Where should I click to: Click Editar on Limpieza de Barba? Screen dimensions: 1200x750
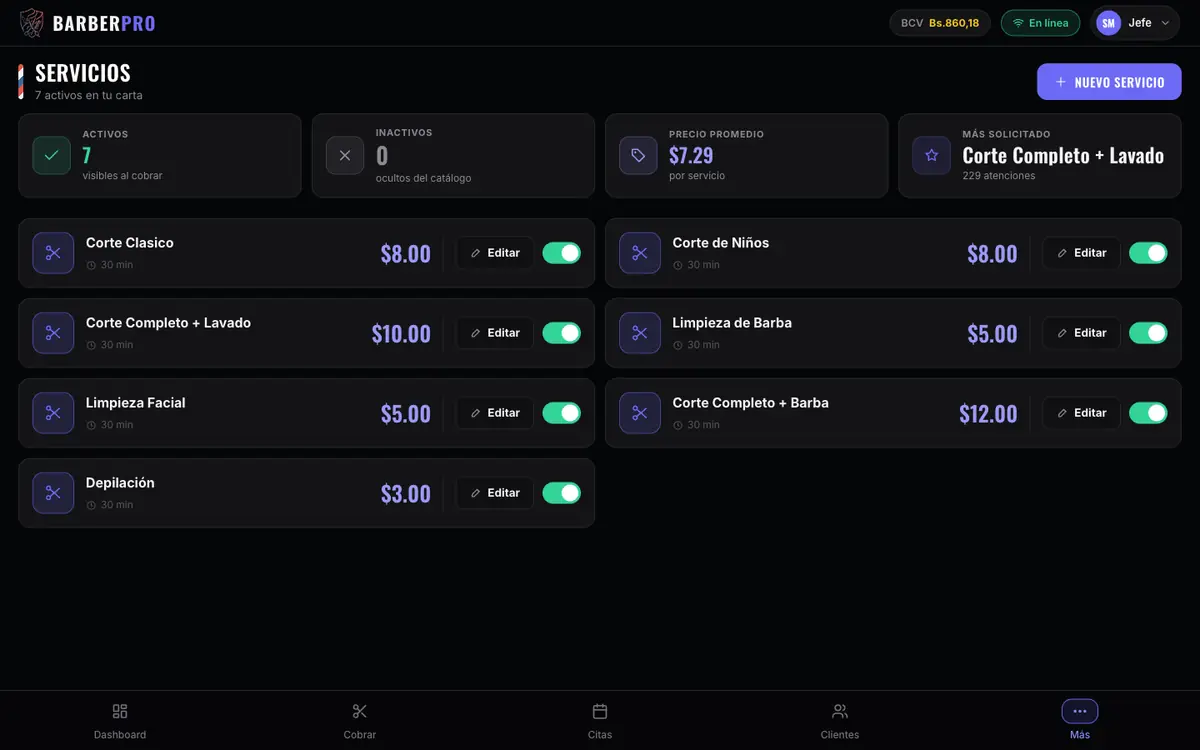[x=1082, y=333]
